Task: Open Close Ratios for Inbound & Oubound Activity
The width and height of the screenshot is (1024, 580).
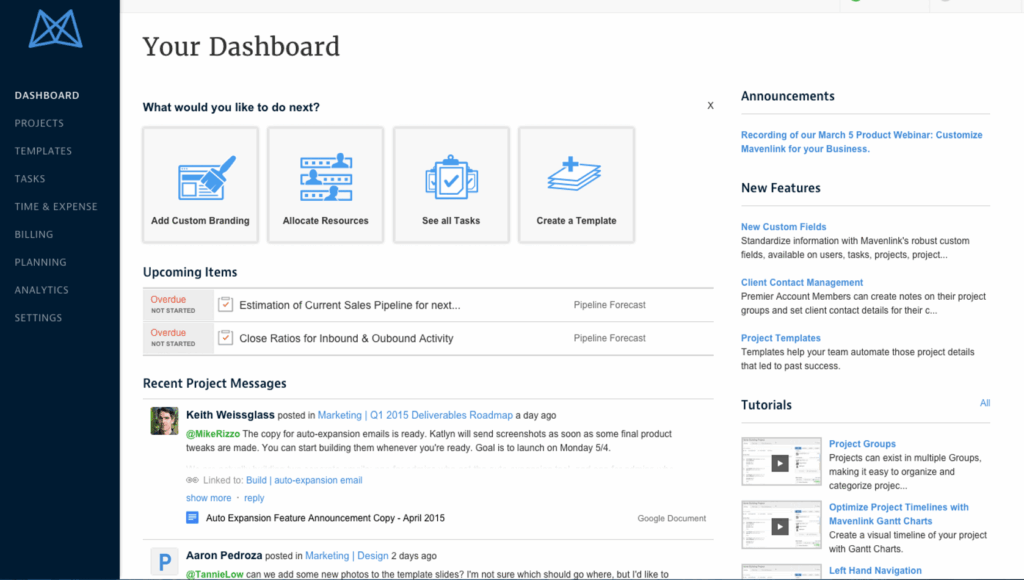Action: click(x=346, y=338)
